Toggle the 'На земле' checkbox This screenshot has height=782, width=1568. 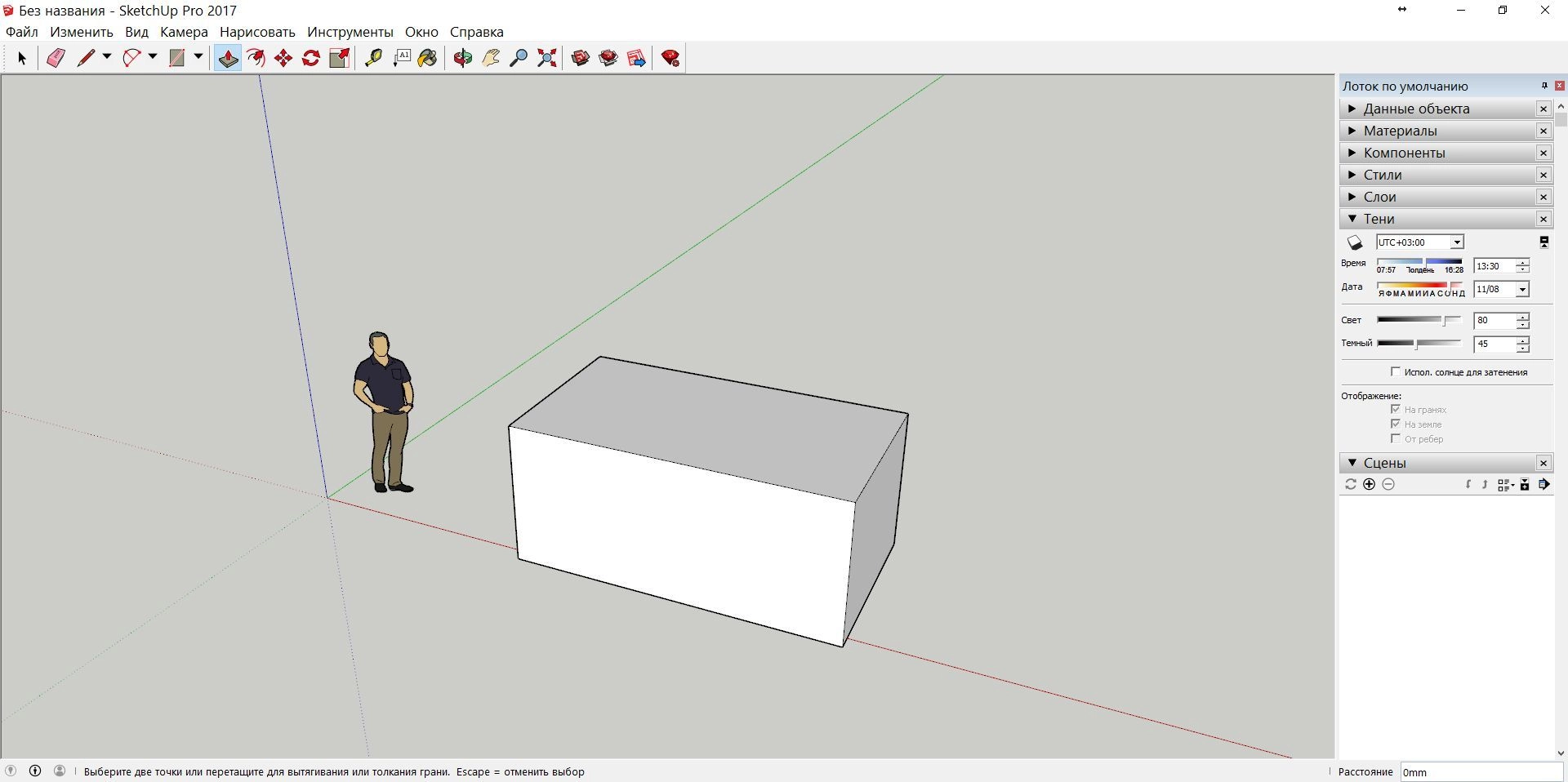tap(1396, 424)
